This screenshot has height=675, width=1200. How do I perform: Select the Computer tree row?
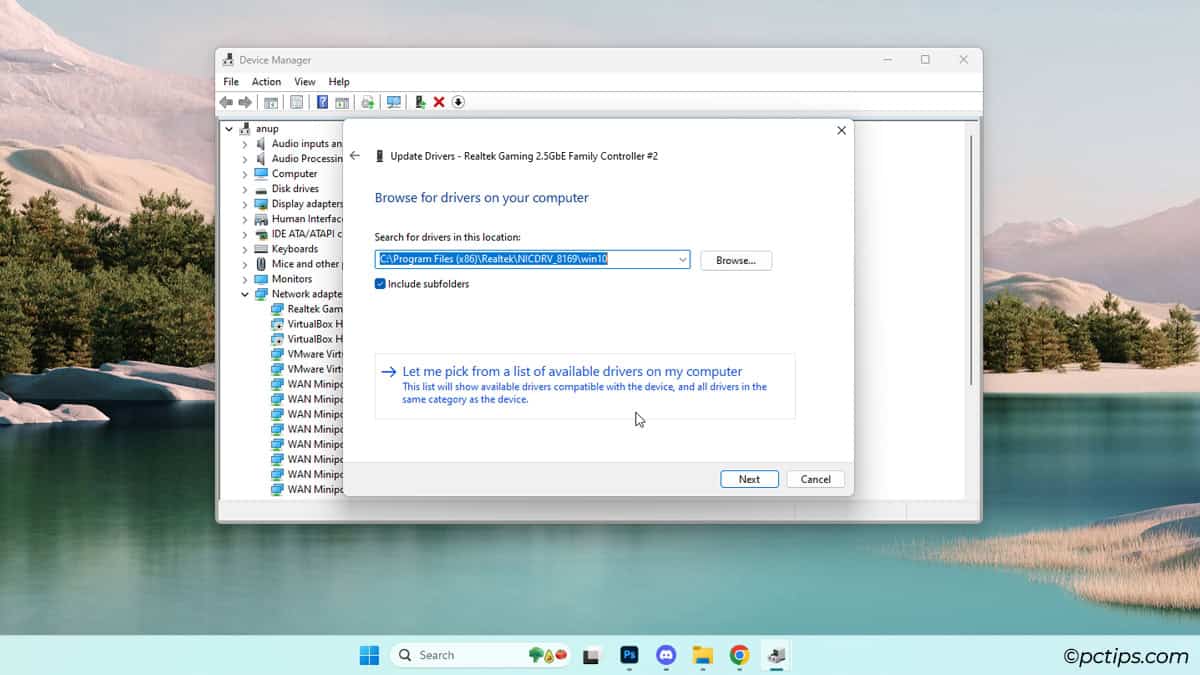(285, 174)
